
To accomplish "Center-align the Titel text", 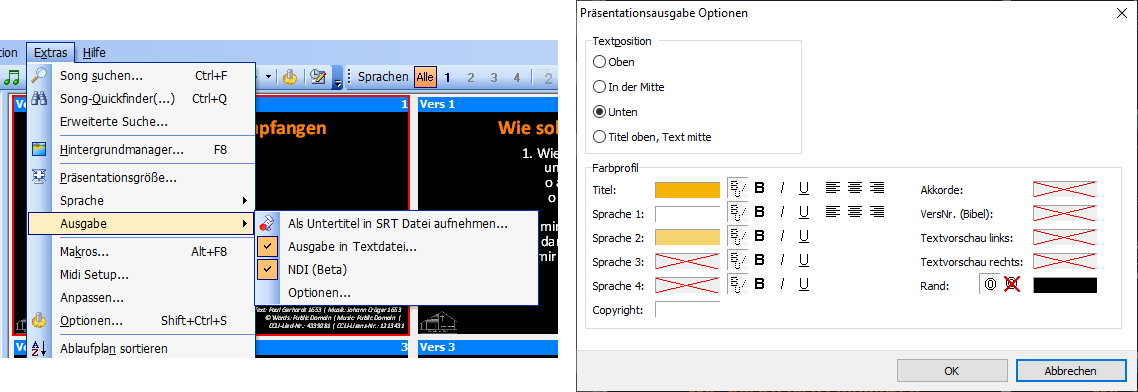I will (x=855, y=188).
